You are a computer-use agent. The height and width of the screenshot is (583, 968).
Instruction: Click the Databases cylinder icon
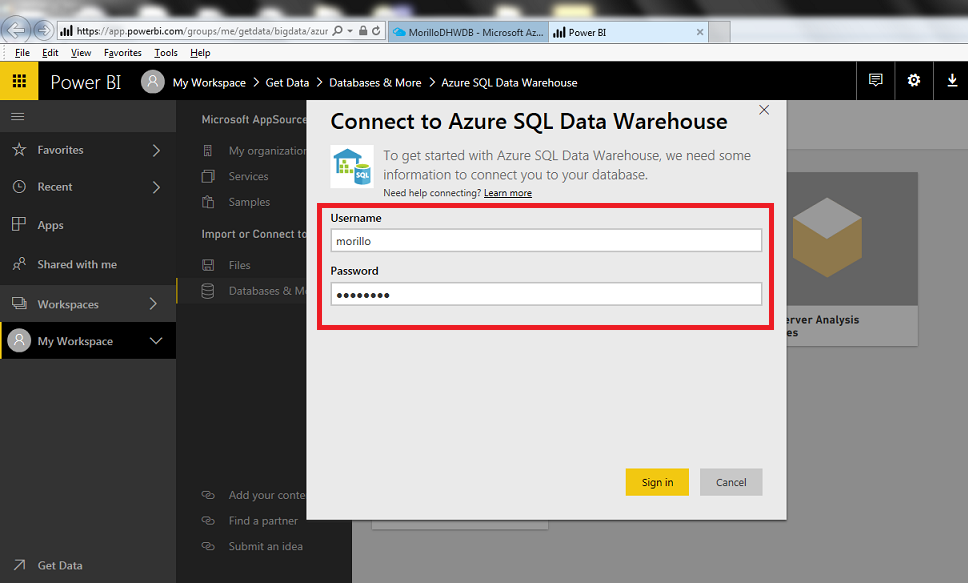click(x=208, y=291)
